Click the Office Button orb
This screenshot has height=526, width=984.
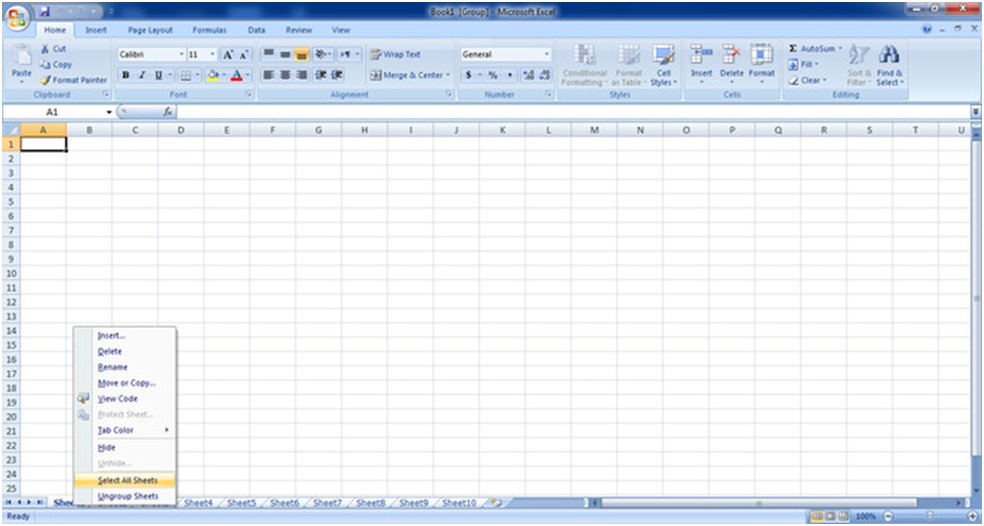point(17,18)
